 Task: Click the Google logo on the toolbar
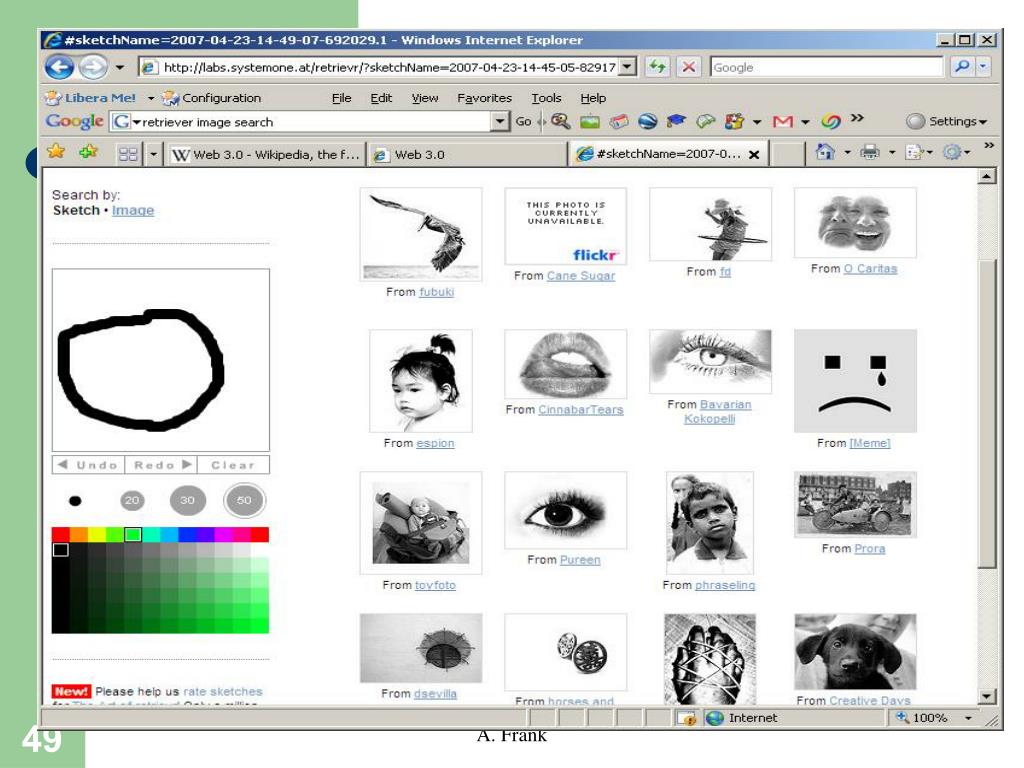click(74, 121)
